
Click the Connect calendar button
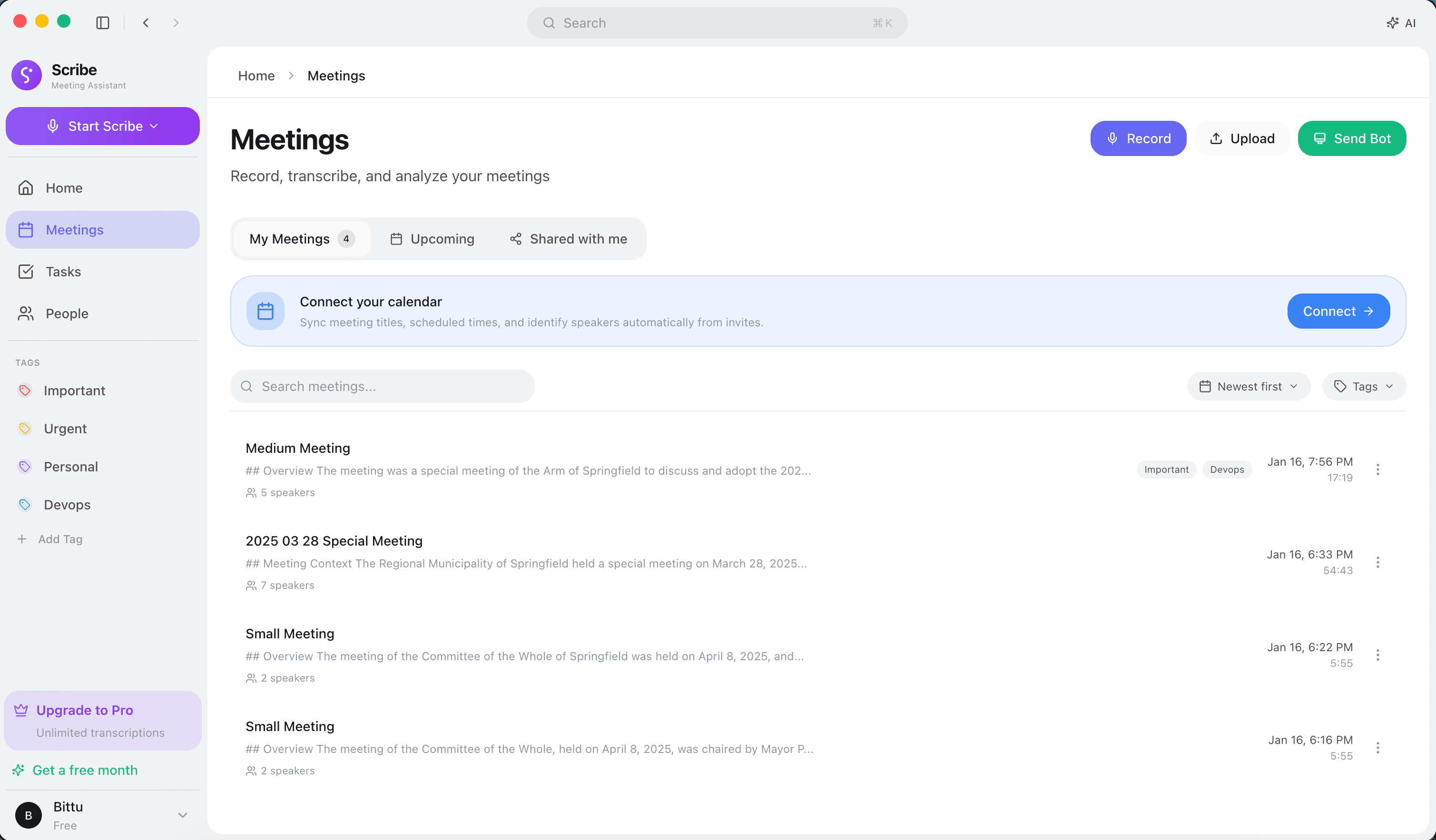pos(1338,311)
